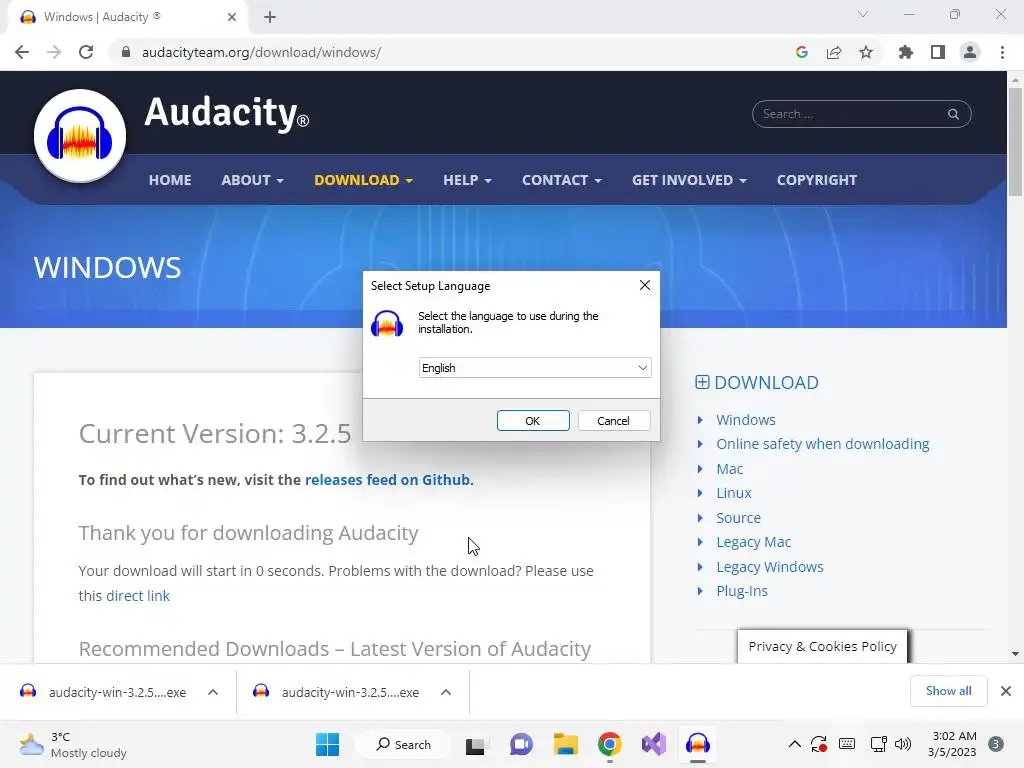Close the downloads bar
This screenshot has height=768, width=1024.
[1006, 691]
